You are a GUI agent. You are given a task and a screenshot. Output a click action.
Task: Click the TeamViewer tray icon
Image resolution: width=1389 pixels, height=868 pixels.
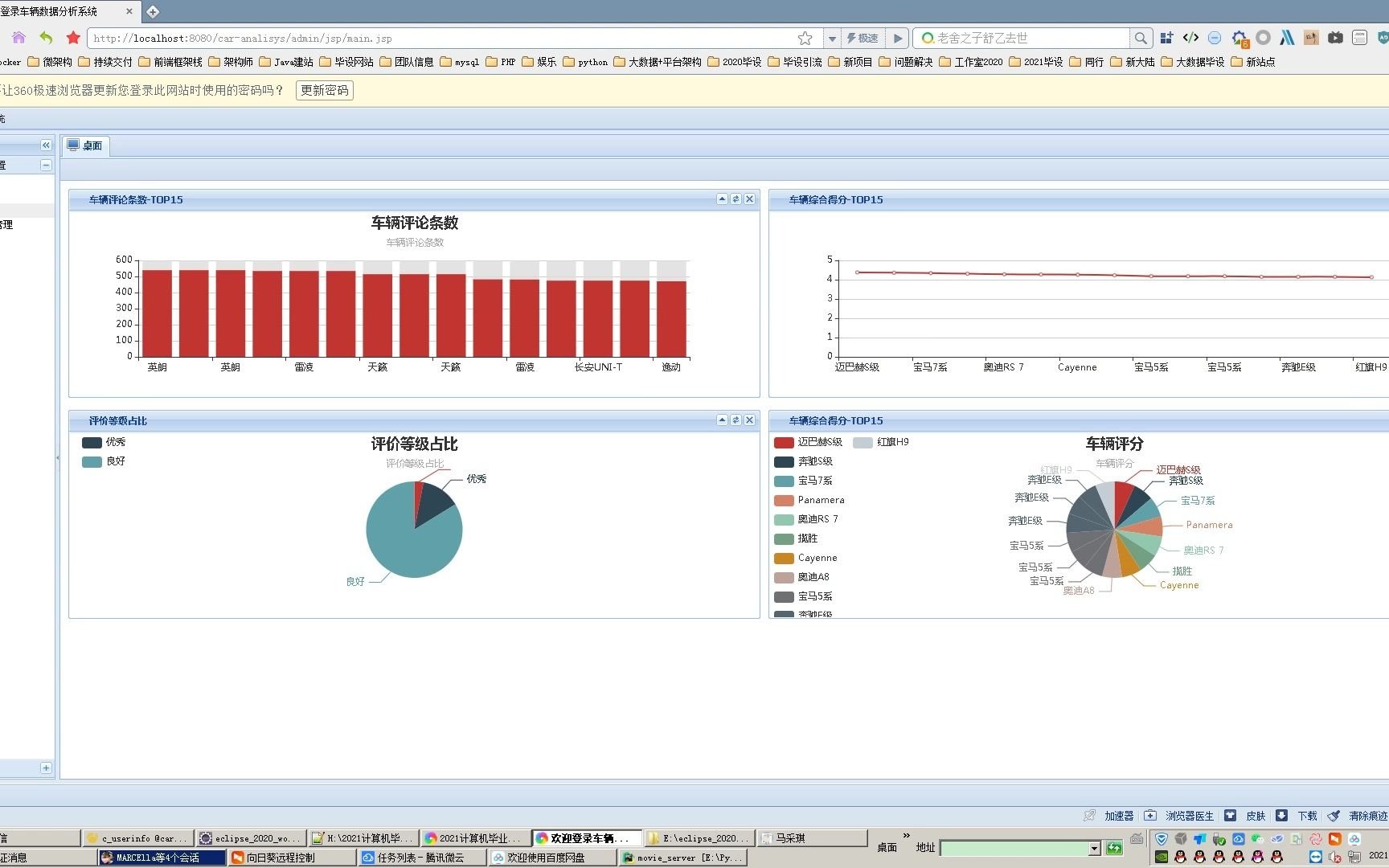pos(1315,858)
